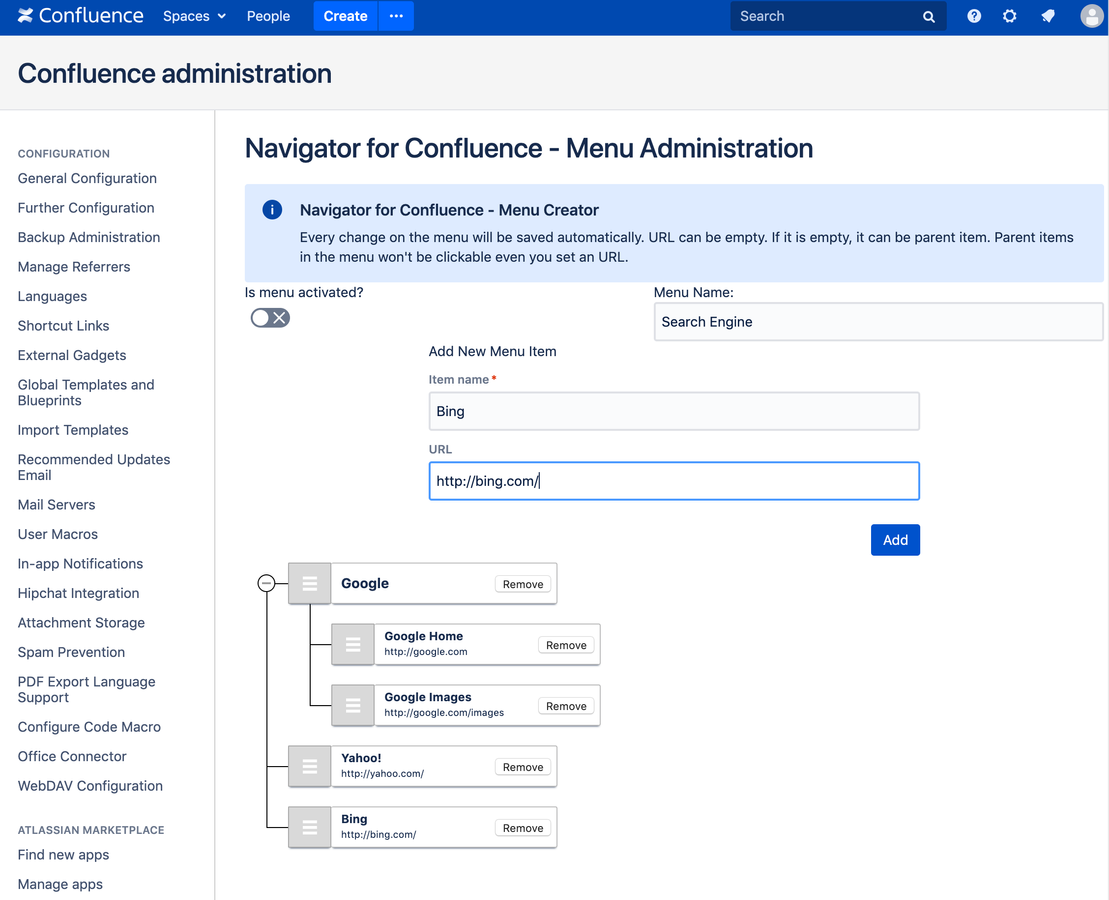
Task: Open Attachment Storage link
Action: (81, 623)
